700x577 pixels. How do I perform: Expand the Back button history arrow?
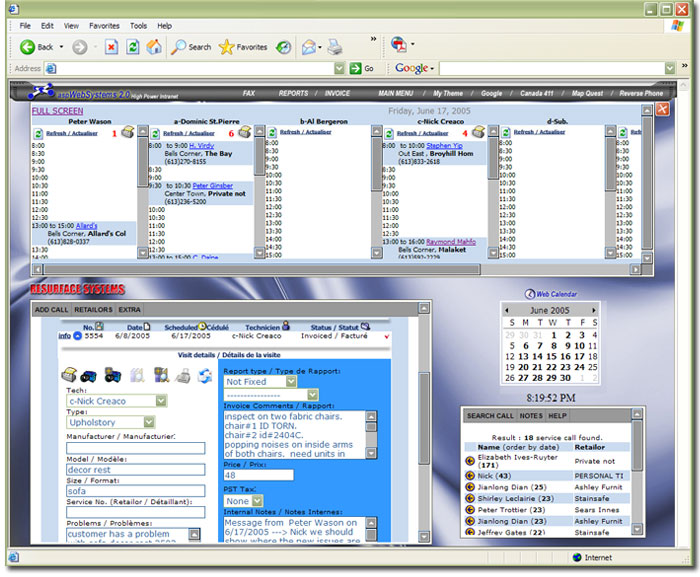61,47
